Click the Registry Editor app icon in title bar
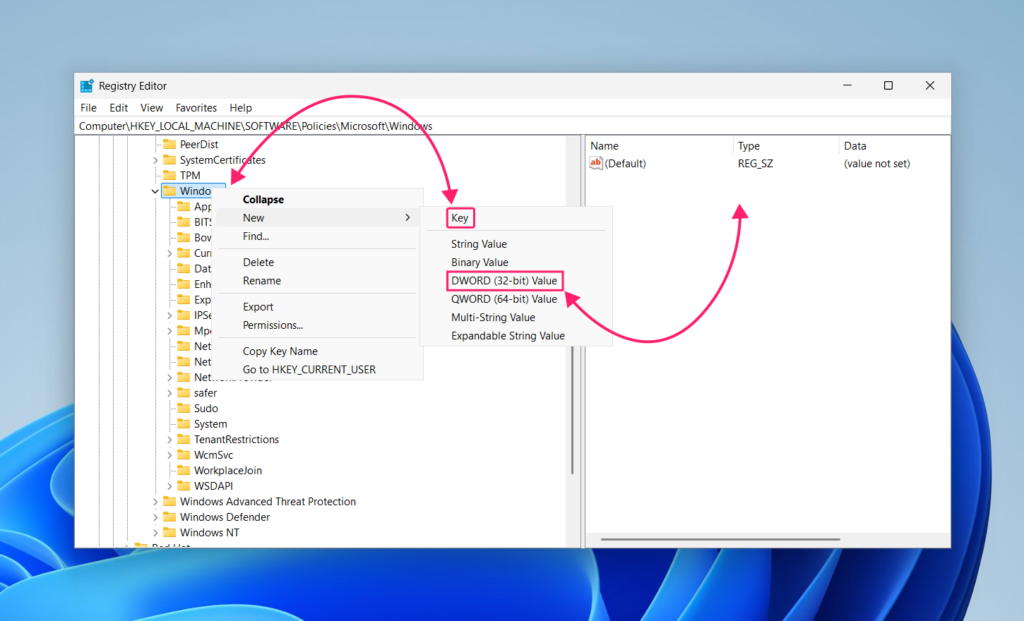This screenshot has width=1024, height=621. [x=87, y=86]
